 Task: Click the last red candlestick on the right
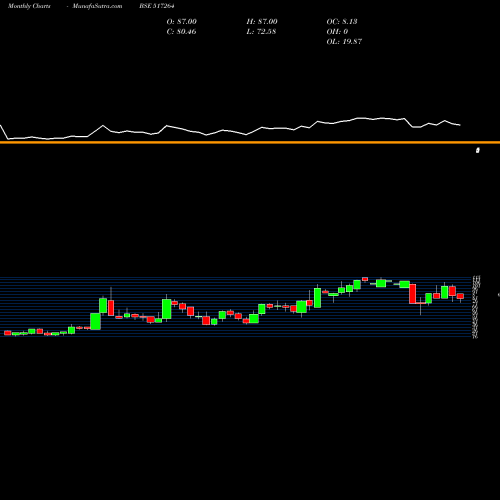pyautogui.click(x=460, y=297)
